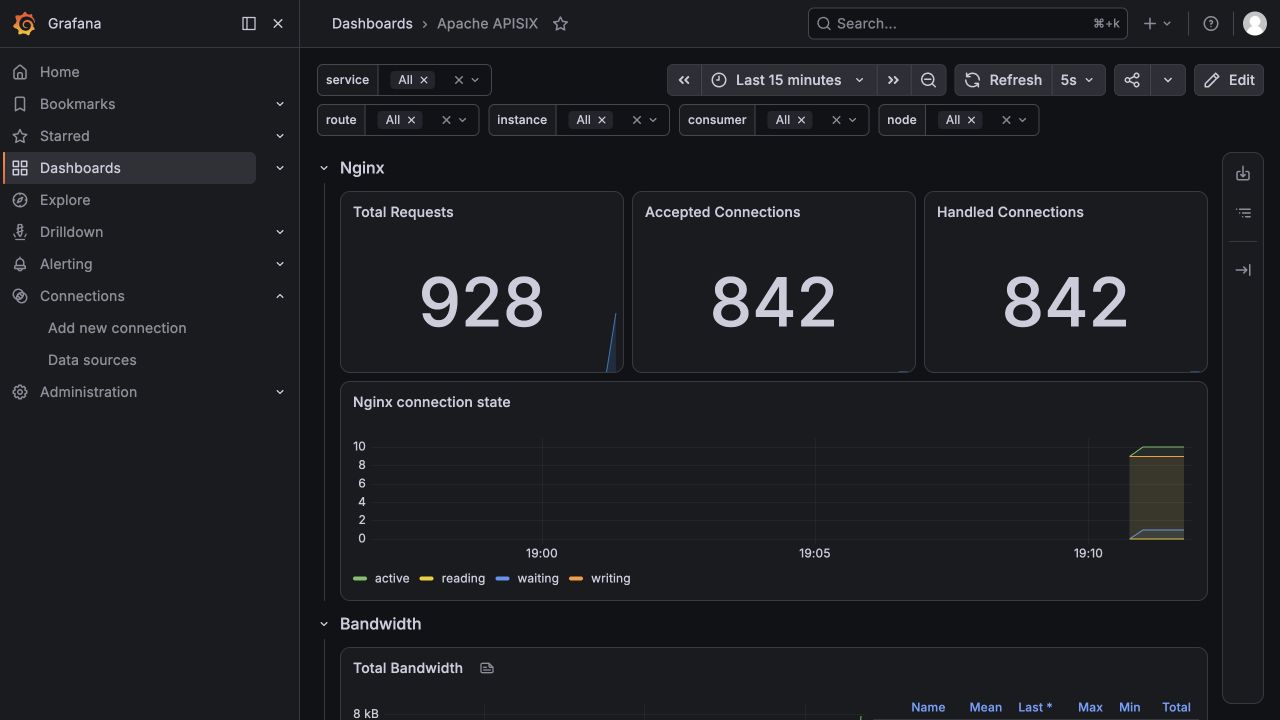Expand the Dashboards section chevron

280,168
